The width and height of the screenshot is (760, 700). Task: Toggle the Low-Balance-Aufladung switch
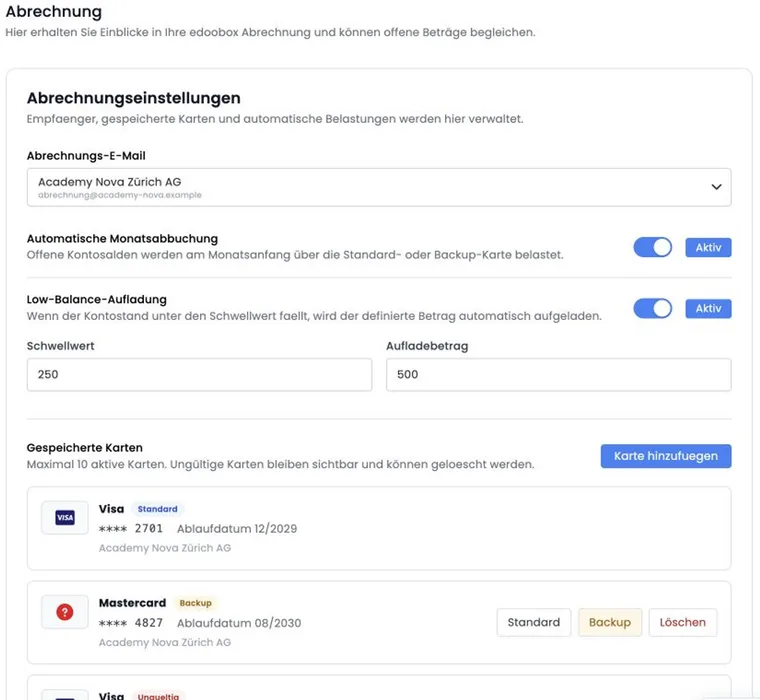[652, 308]
